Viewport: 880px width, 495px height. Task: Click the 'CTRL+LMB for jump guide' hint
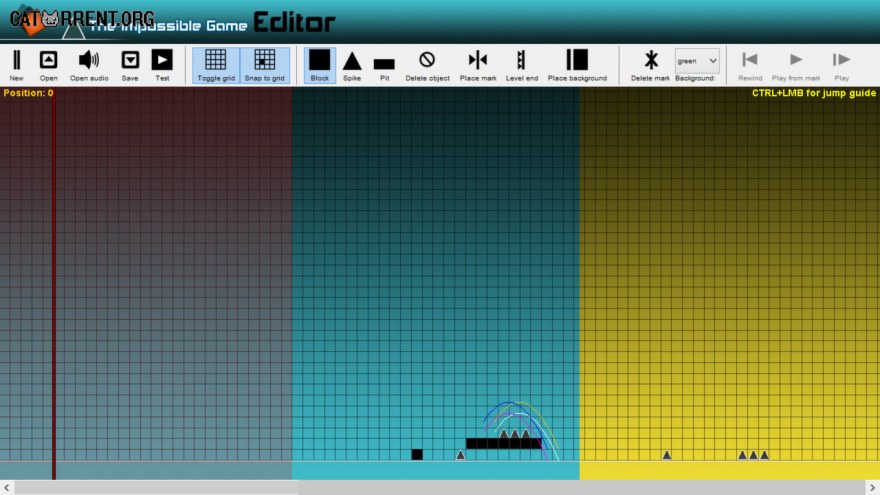[x=814, y=93]
